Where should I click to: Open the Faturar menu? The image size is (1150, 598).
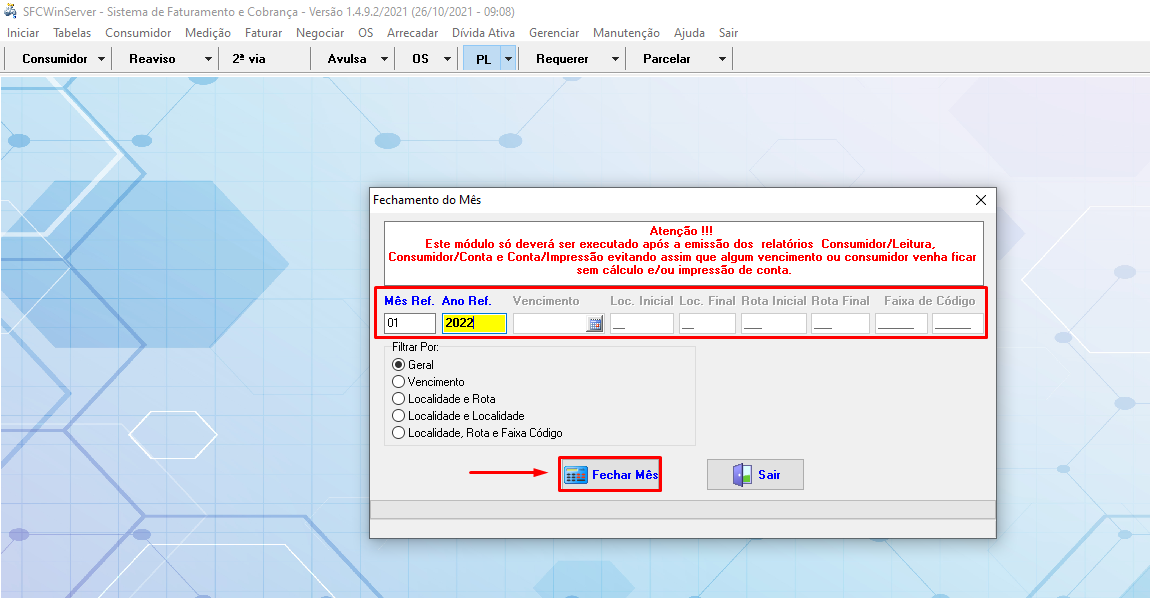264,33
